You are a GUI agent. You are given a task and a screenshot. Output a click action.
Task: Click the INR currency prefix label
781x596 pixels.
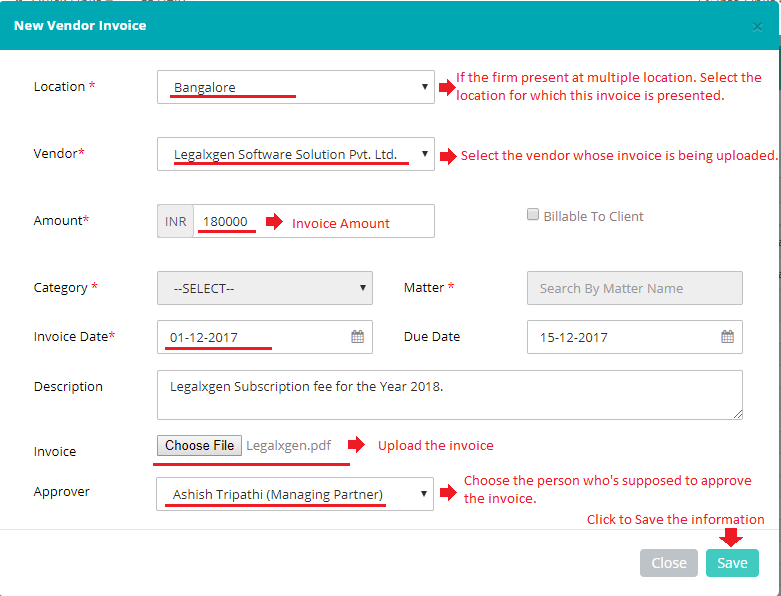pos(176,221)
